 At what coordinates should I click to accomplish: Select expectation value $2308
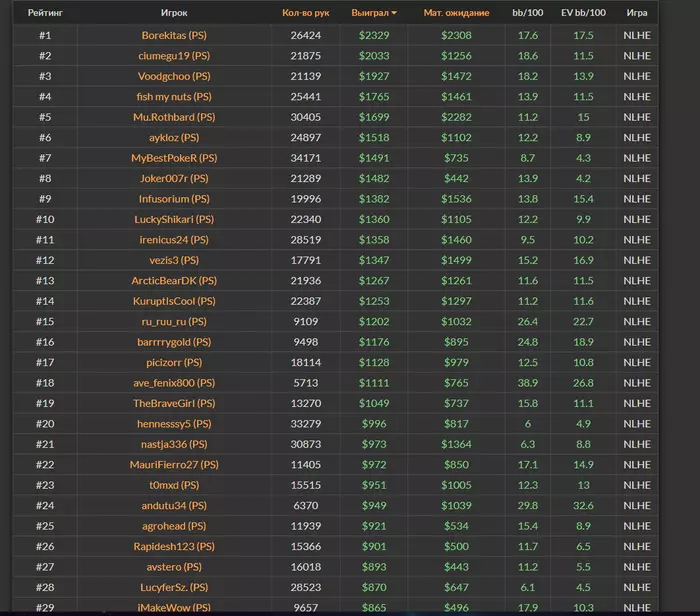[456, 35]
